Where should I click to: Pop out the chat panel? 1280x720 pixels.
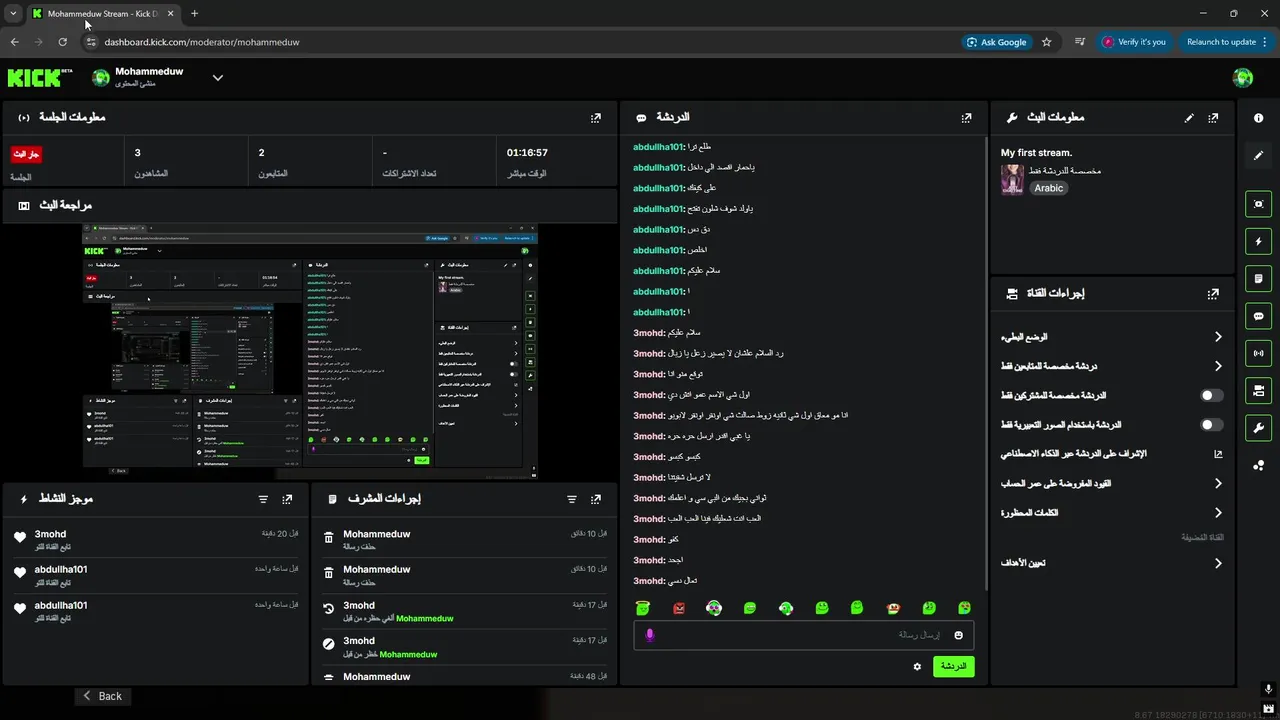click(966, 118)
